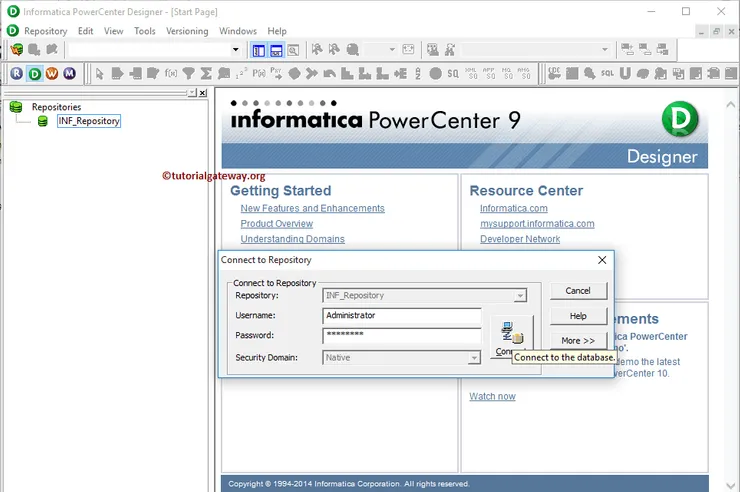
Task: Visit the Informatica.com link
Action: pos(513,208)
